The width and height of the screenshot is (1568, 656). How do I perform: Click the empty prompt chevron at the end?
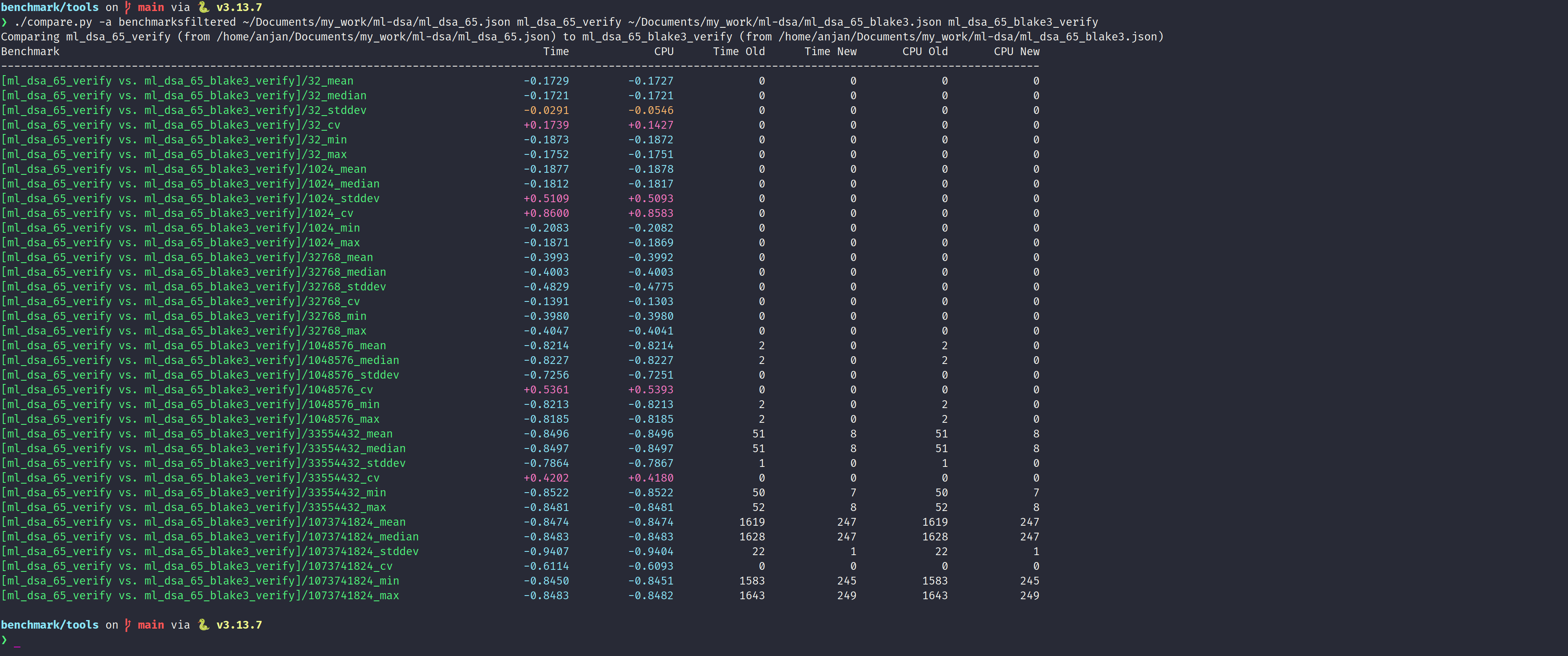click(4, 640)
